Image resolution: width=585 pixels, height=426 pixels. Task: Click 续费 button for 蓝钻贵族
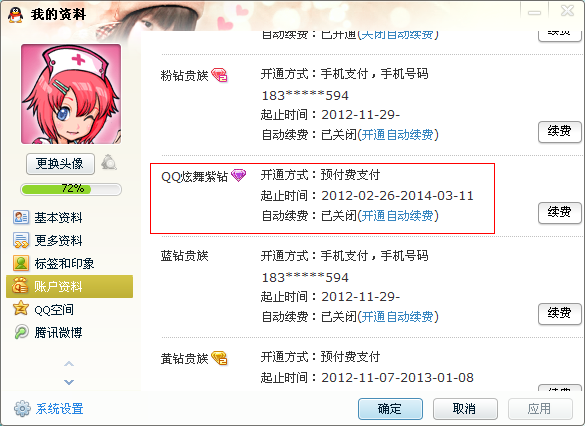pyautogui.click(x=560, y=313)
